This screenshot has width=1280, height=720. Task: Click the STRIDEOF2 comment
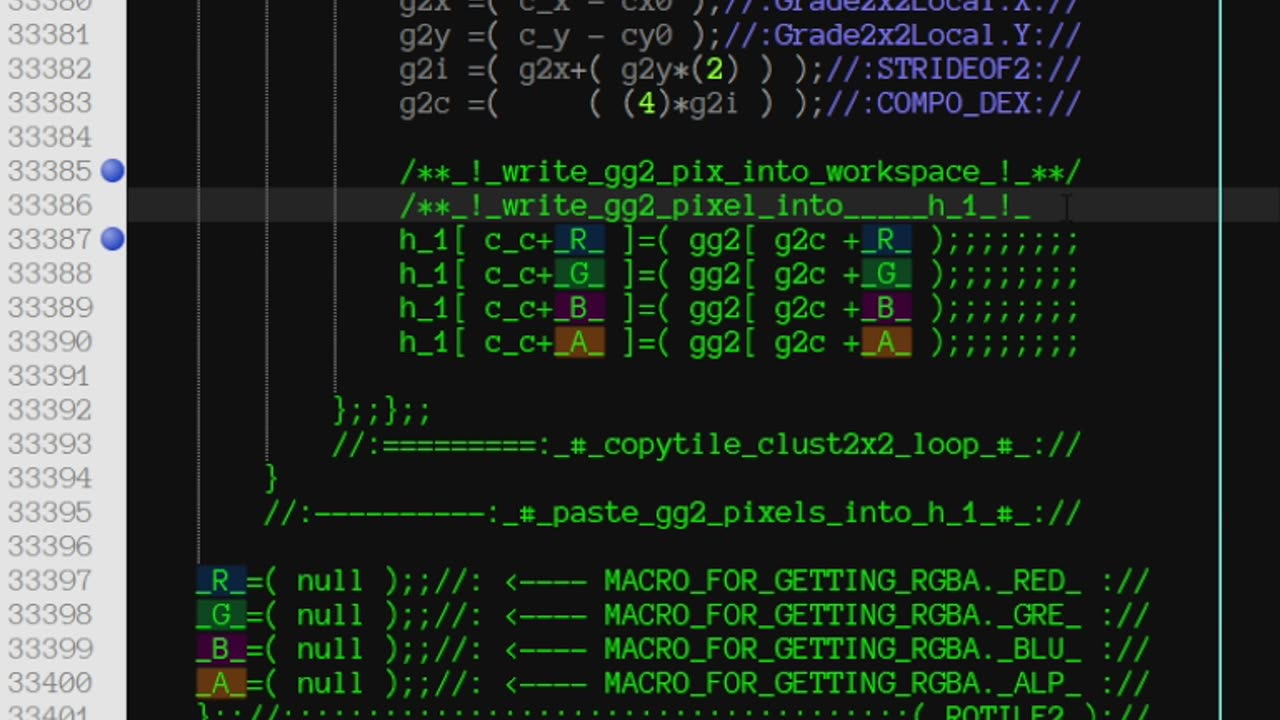[952, 70]
